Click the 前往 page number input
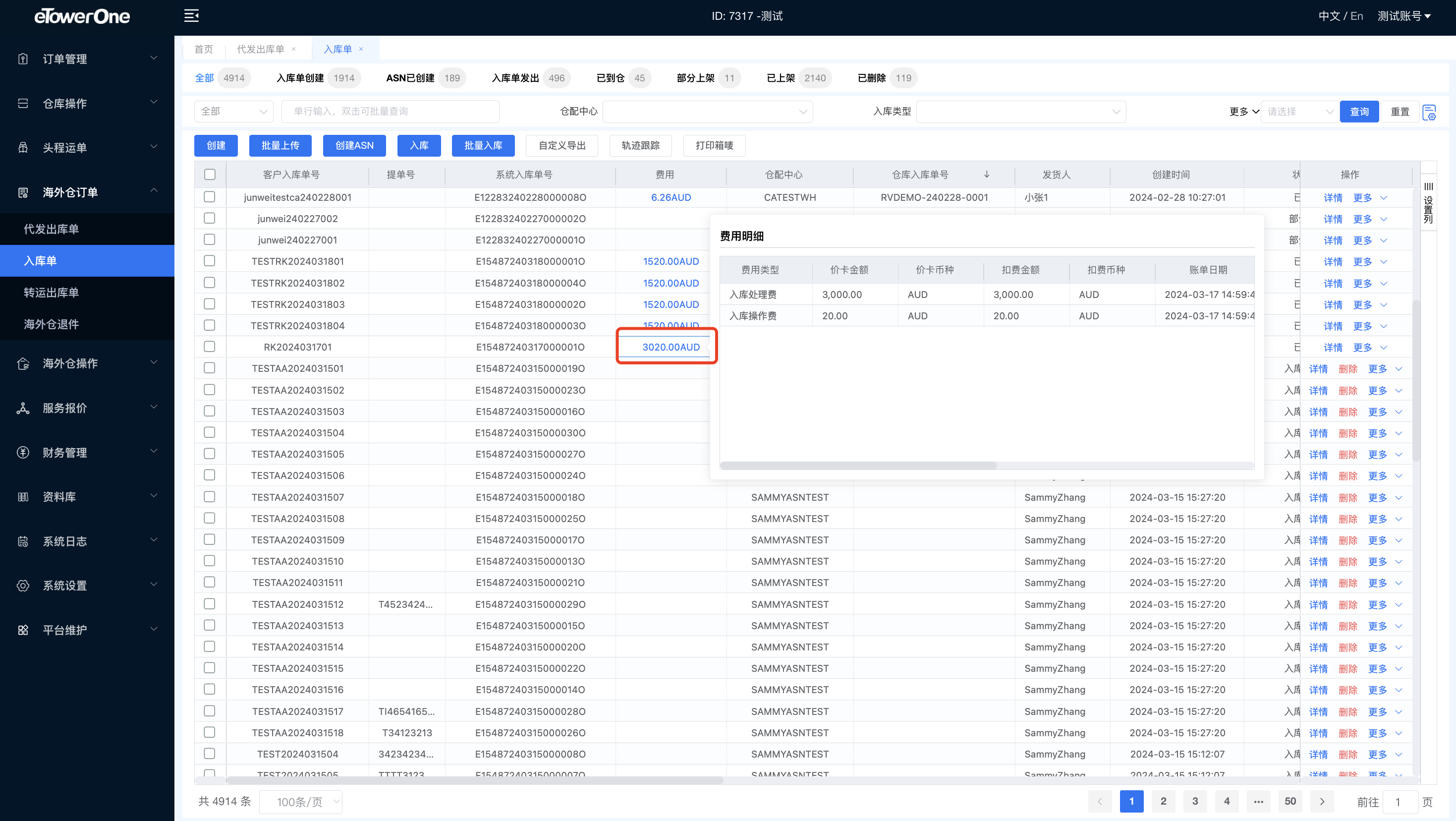This screenshot has height=821, width=1456. (1400, 802)
